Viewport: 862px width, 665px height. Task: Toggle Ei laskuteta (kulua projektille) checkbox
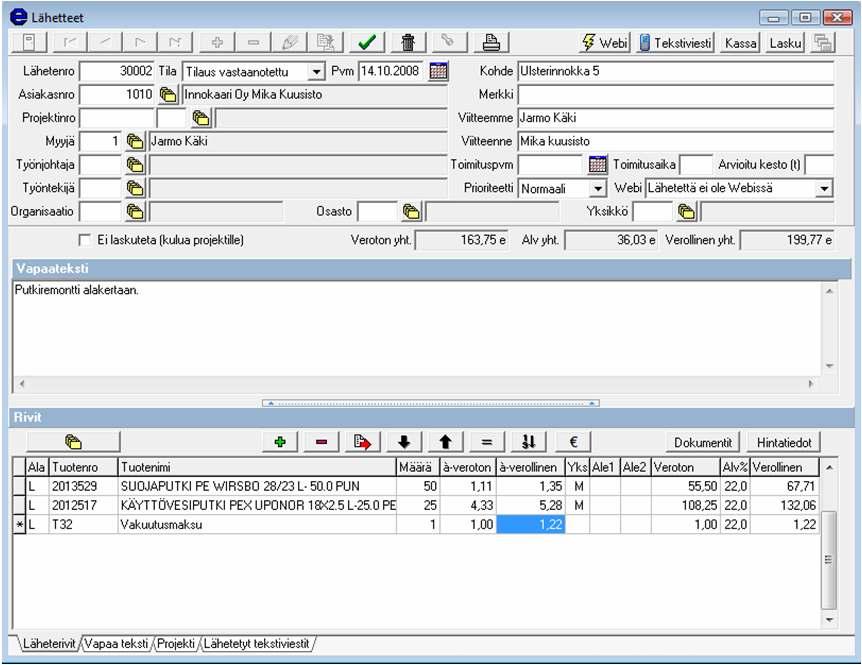tap(85, 240)
